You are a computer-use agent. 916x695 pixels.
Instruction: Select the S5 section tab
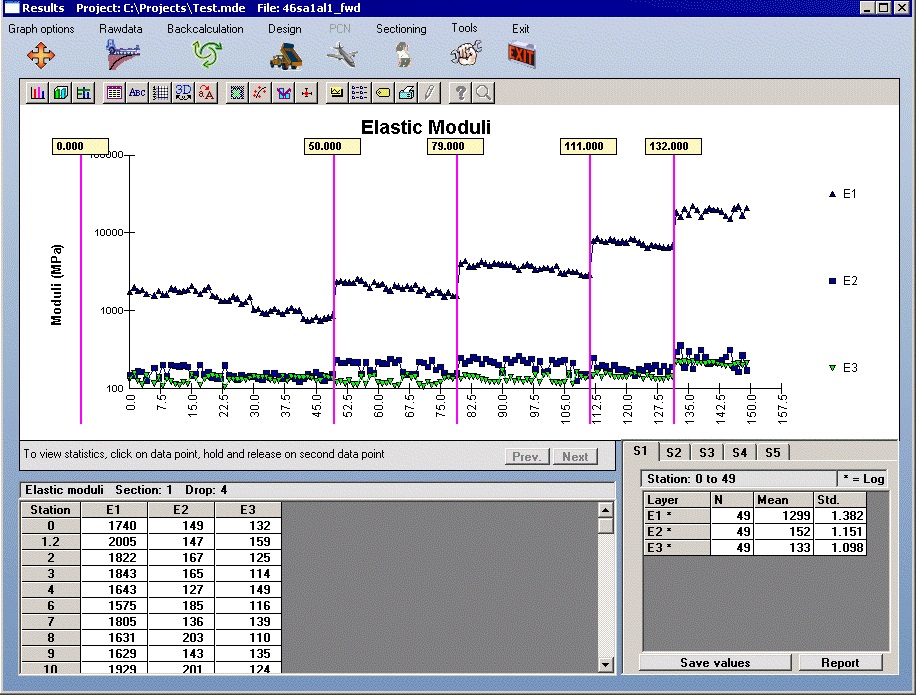(772, 453)
